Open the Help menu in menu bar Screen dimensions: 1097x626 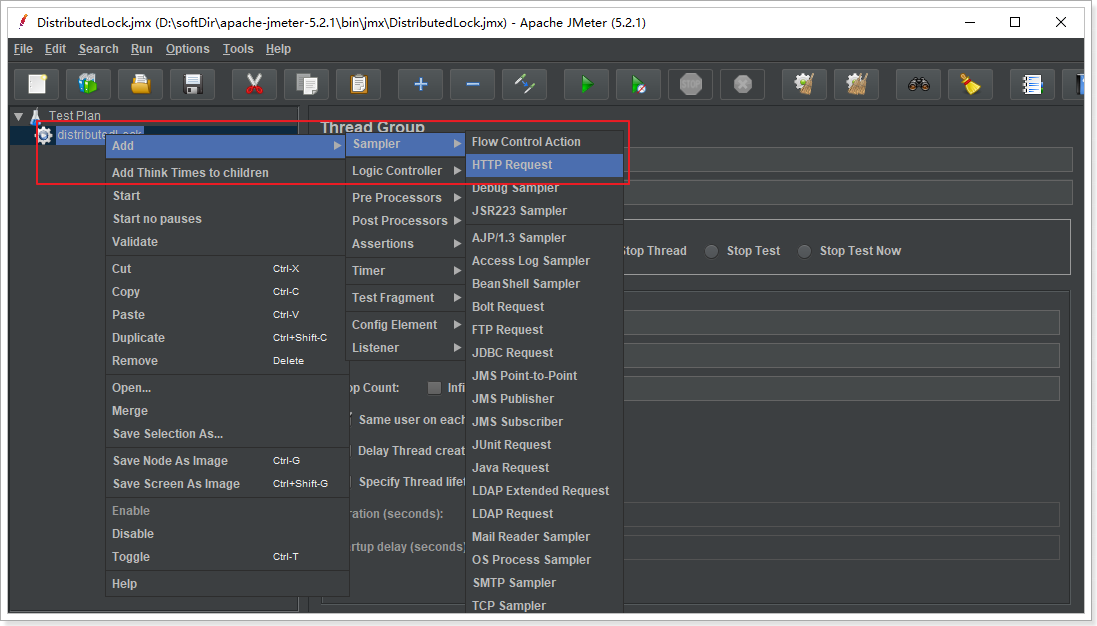point(278,49)
